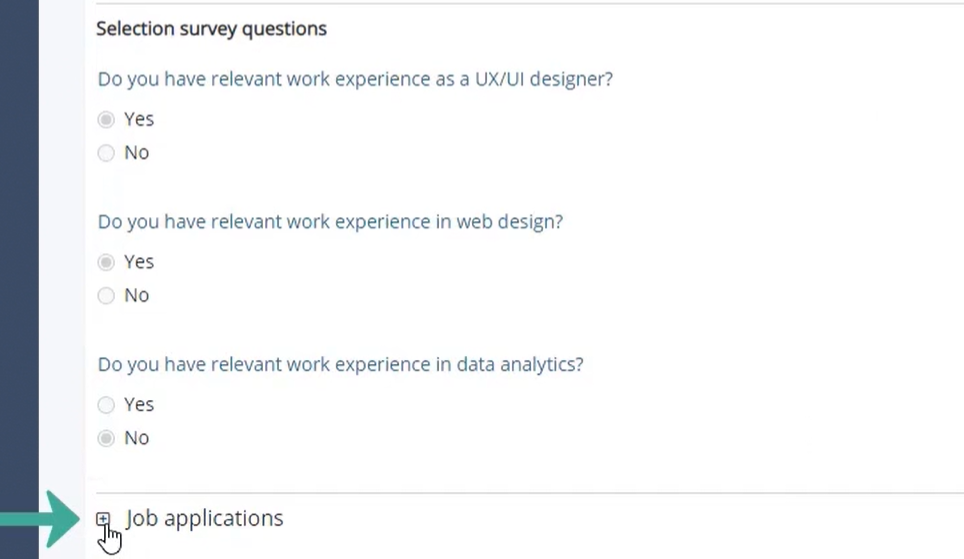964x559 pixels.
Task: Click the data analytics experience question text
Action: (341, 365)
